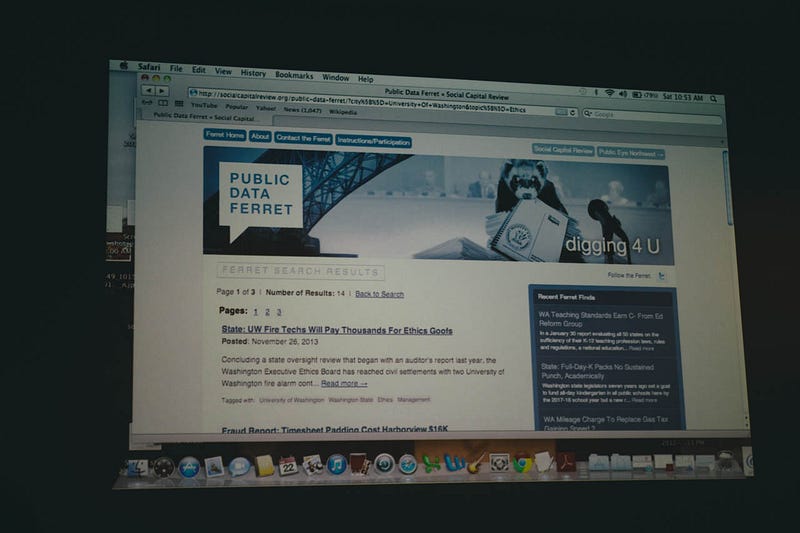Viewport: 800px width, 533px height.
Task: Check the battery status icon
Action: (x=637, y=94)
